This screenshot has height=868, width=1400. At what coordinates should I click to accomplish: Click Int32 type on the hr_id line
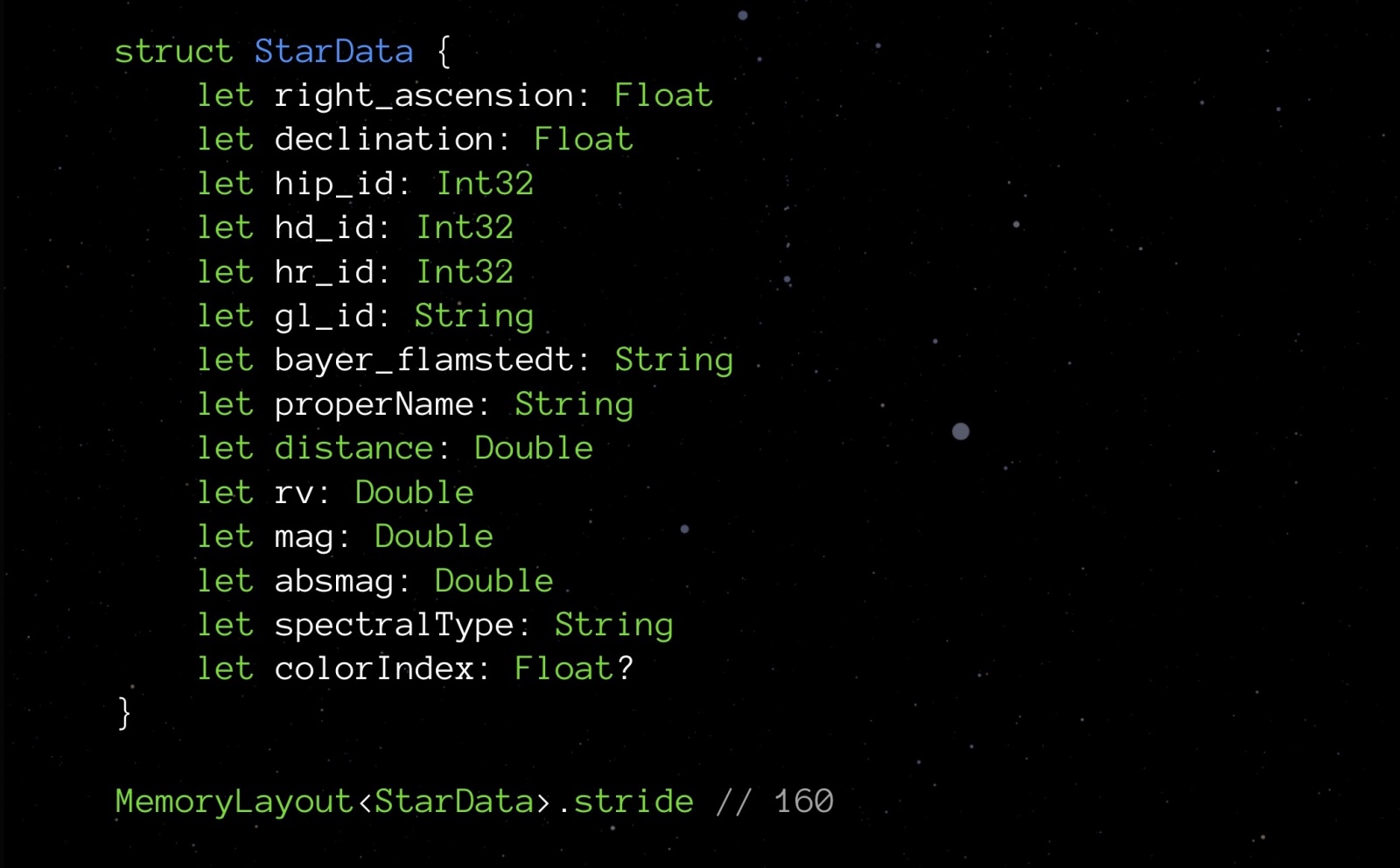tap(465, 272)
